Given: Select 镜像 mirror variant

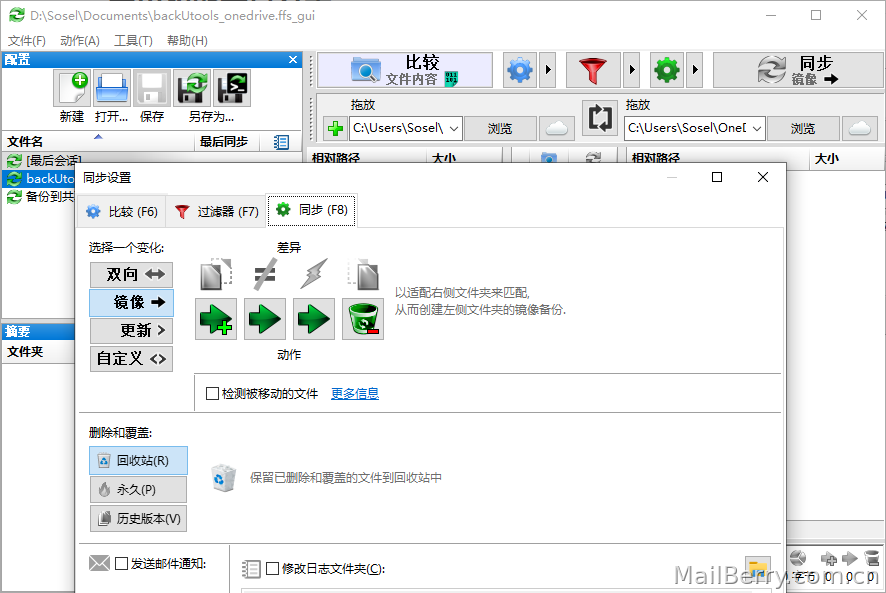Looking at the screenshot, I should point(132,302).
